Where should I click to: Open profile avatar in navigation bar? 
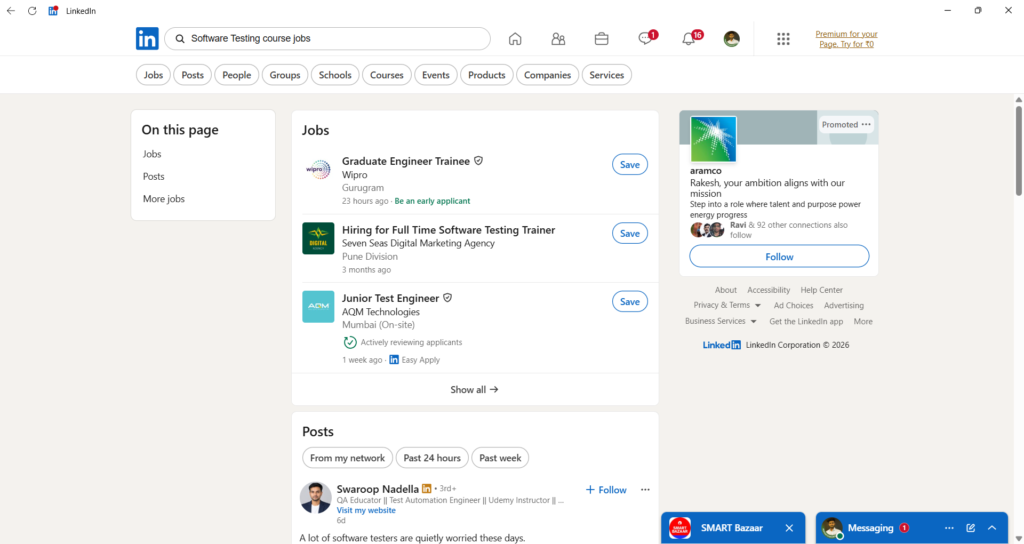tap(731, 39)
